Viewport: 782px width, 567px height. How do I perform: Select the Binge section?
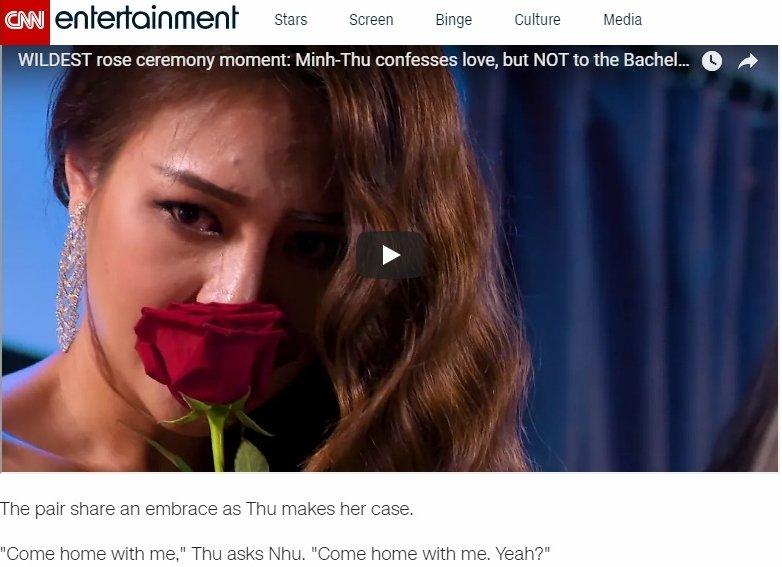point(453,20)
